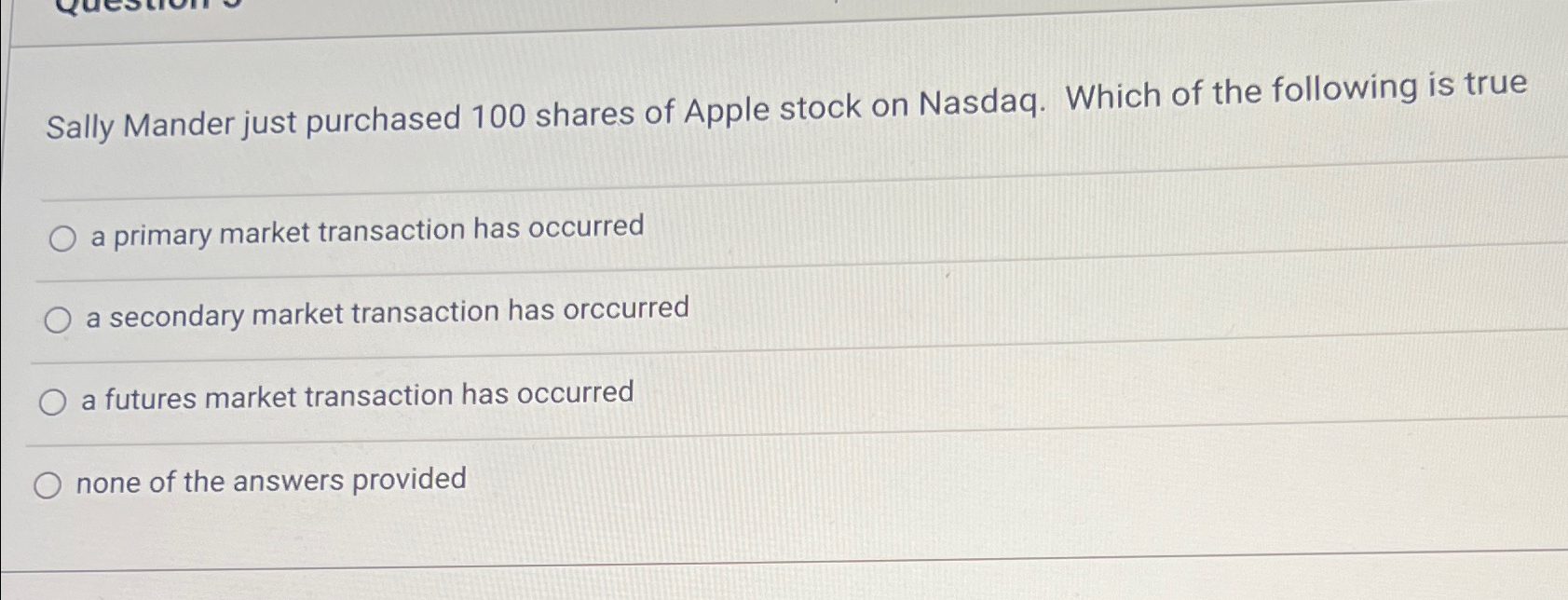Click the text "a secondary market transaction has orccurred"
Viewport: 1568px width, 600px height.
point(387,310)
